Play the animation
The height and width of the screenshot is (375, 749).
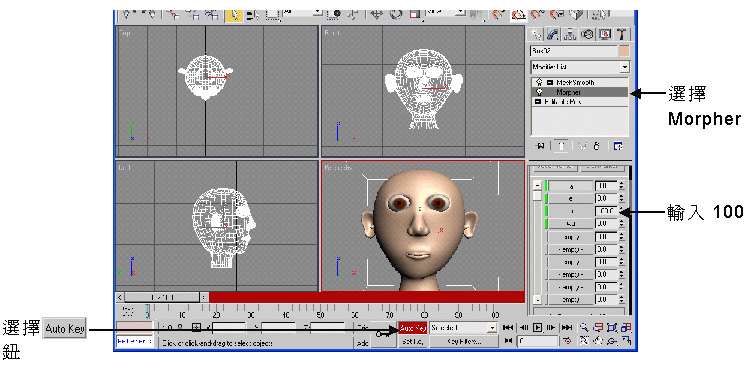(x=538, y=328)
